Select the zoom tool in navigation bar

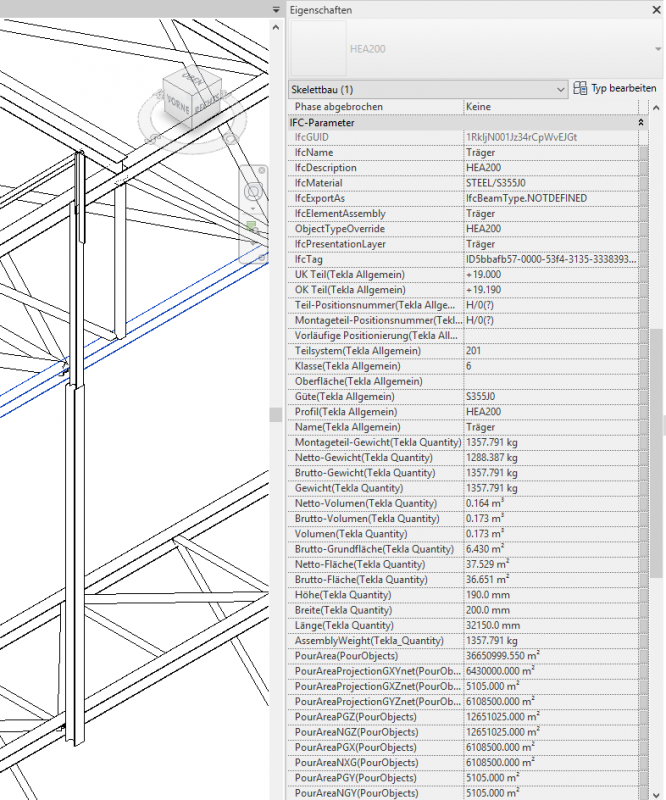tap(253, 228)
